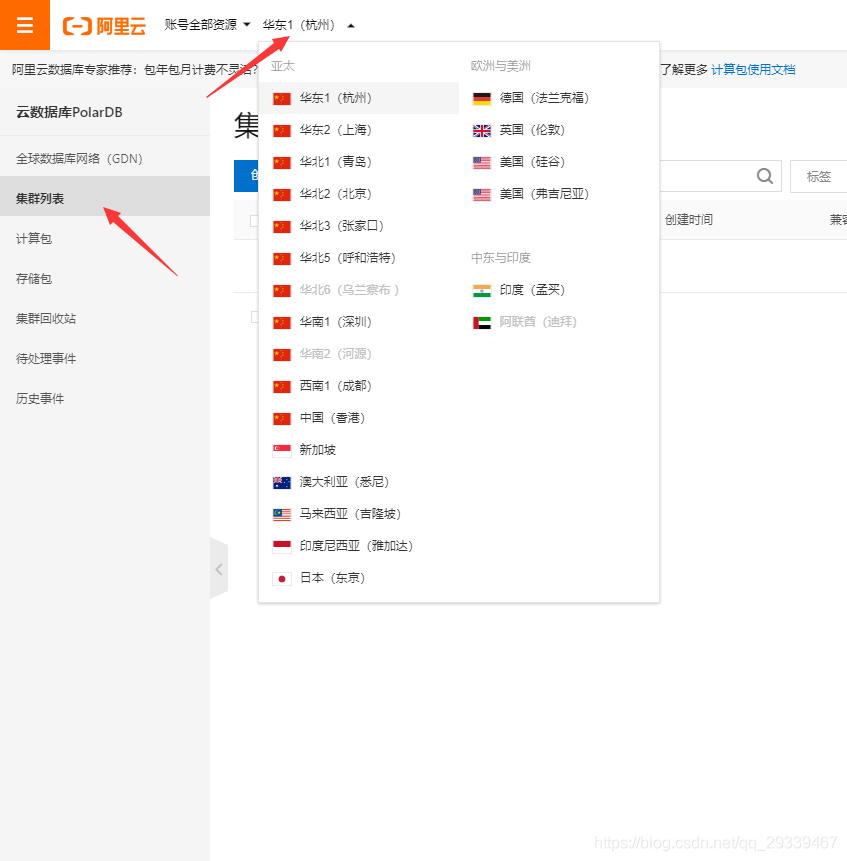Click the 标签 button
Screen dimensions: 847x861
click(x=818, y=176)
